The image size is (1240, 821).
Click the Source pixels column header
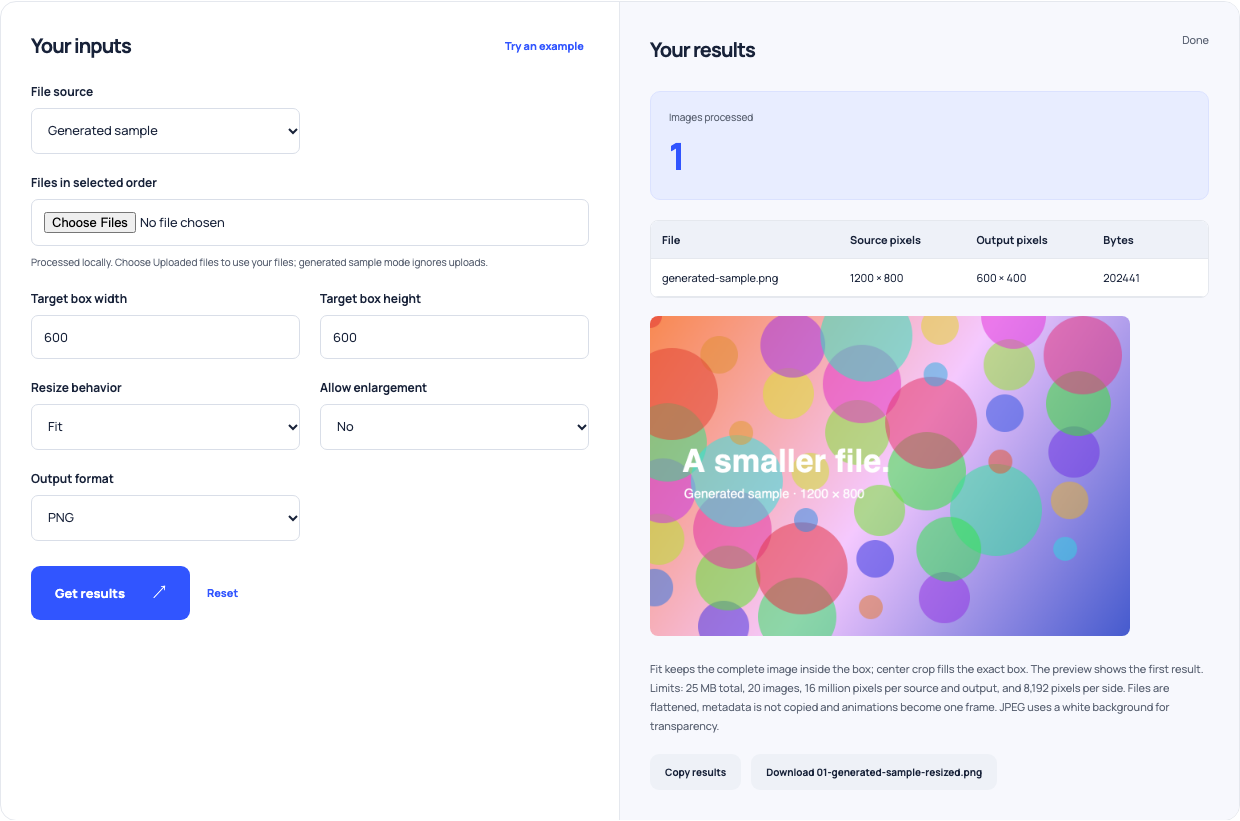tap(885, 240)
